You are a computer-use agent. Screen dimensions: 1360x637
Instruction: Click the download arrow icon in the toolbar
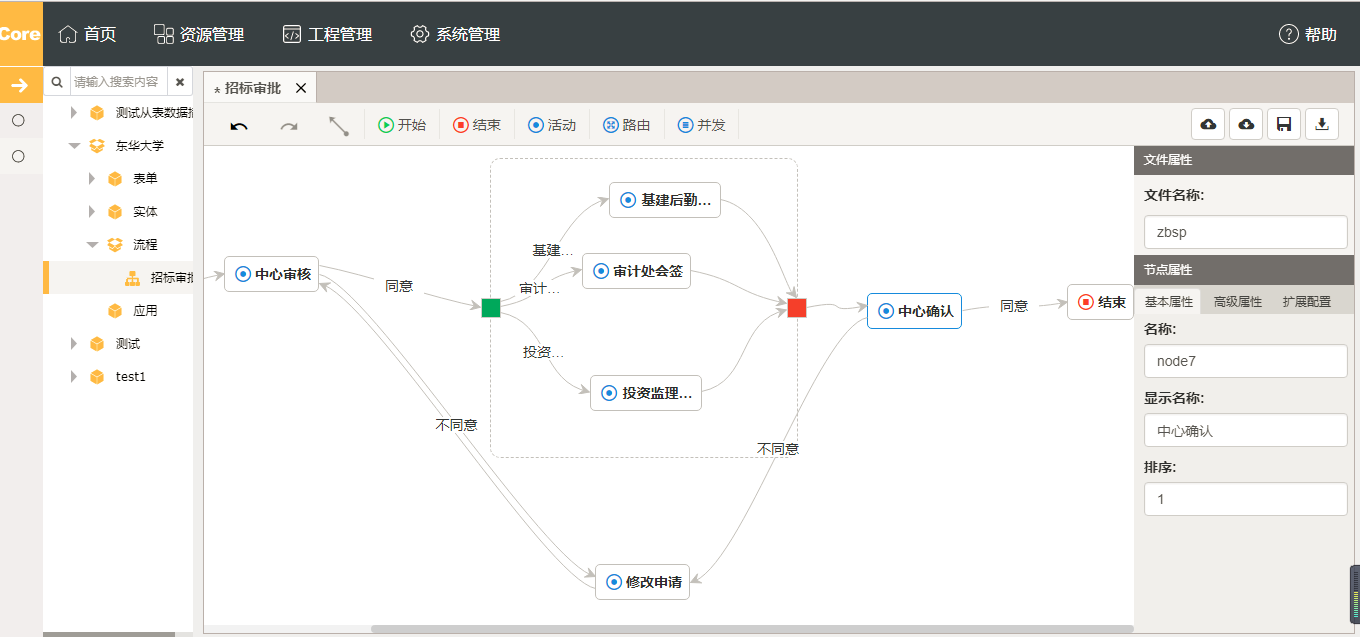point(1322,124)
